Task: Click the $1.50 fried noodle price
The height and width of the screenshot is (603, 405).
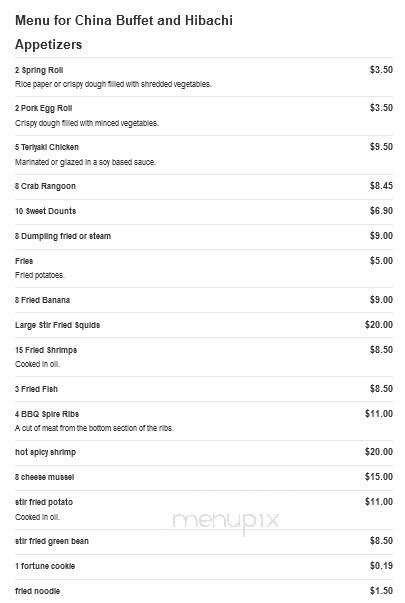Action: [381, 591]
